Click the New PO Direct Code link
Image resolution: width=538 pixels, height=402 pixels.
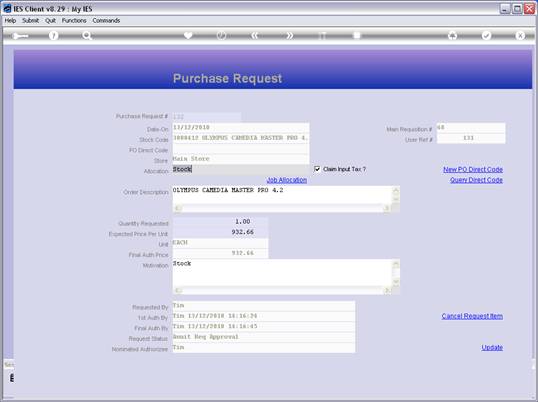click(473, 169)
